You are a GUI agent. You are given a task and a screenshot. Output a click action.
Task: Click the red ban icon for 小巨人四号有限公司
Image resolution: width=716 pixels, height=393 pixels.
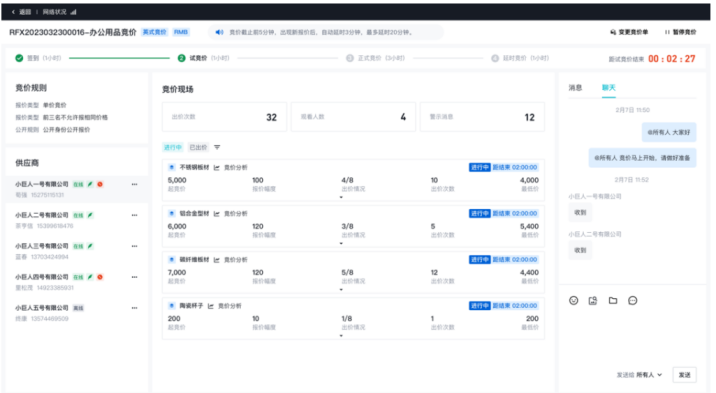pyautogui.click(x=100, y=277)
